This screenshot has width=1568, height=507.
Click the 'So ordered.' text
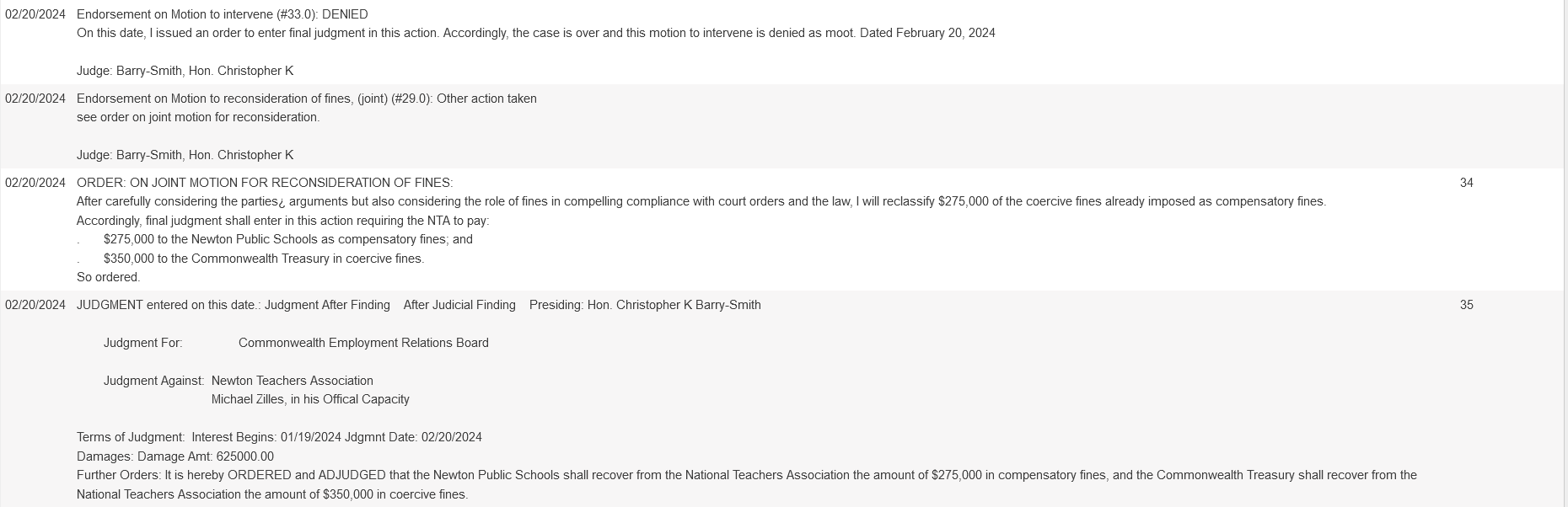109,277
